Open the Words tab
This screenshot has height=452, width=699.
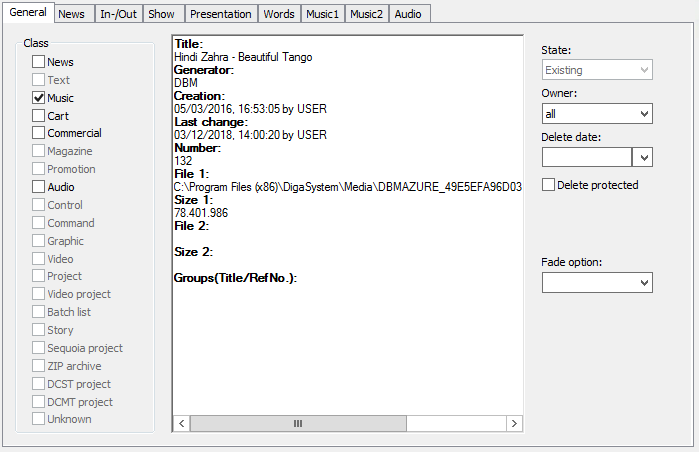(x=279, y=14)
